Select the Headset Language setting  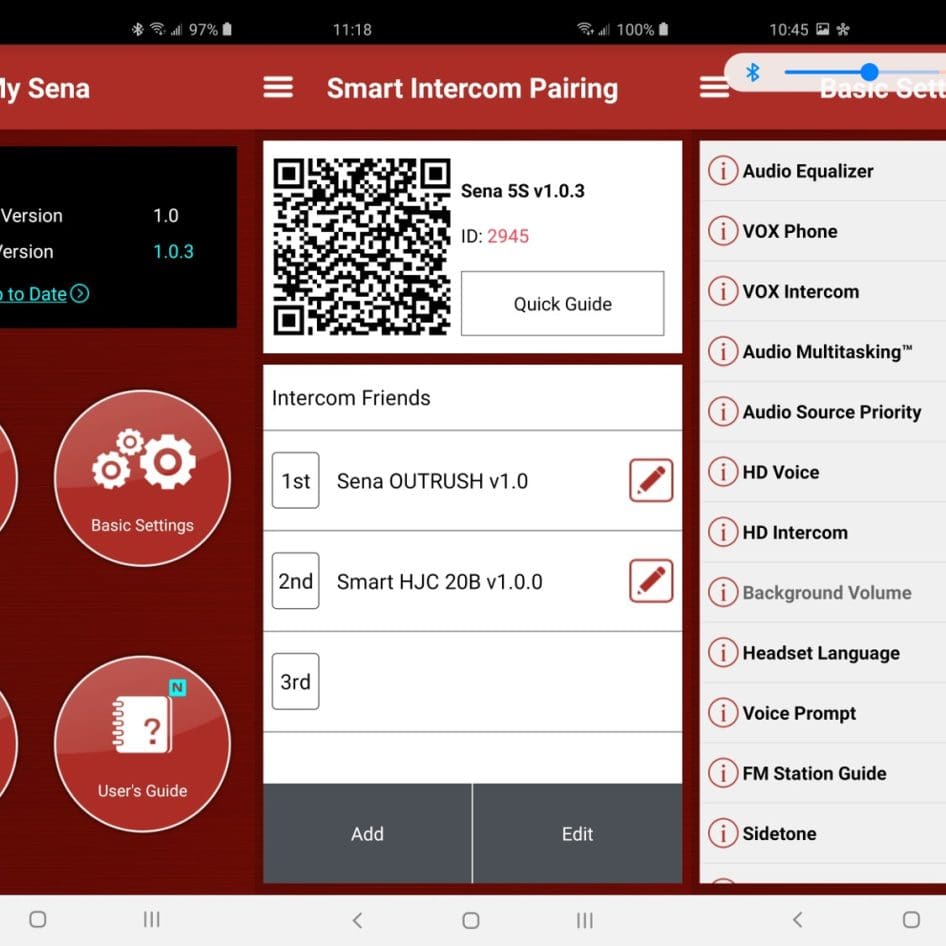(x=820, y=652)
